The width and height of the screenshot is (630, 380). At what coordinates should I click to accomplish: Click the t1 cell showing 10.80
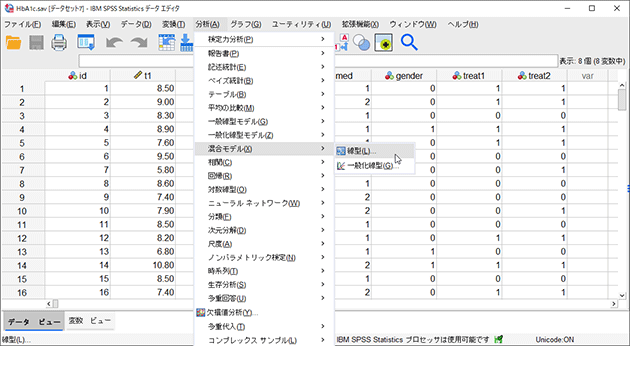click(x=143, y=265)
